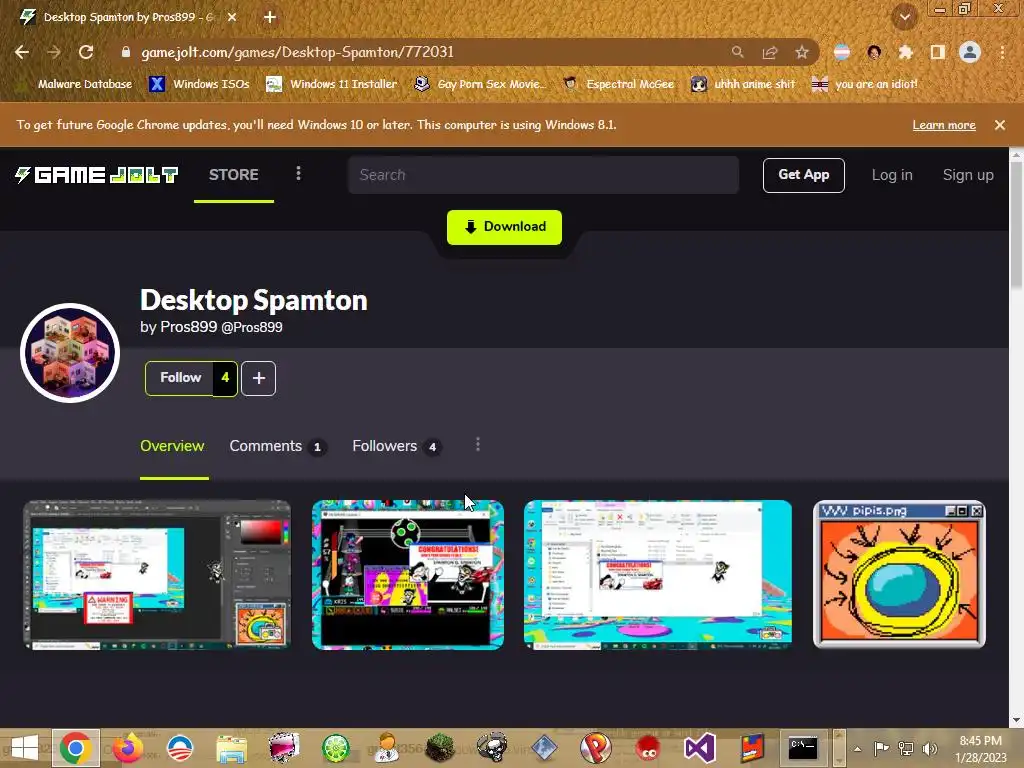Go back using the browser back arrow

(x=22, y=52)
